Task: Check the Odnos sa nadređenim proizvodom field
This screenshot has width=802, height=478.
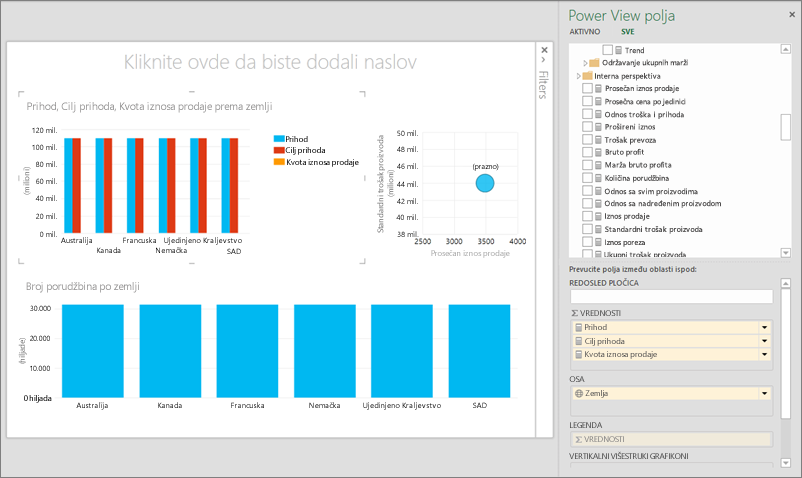Action: pyautogui.click(x=587, y=203)
